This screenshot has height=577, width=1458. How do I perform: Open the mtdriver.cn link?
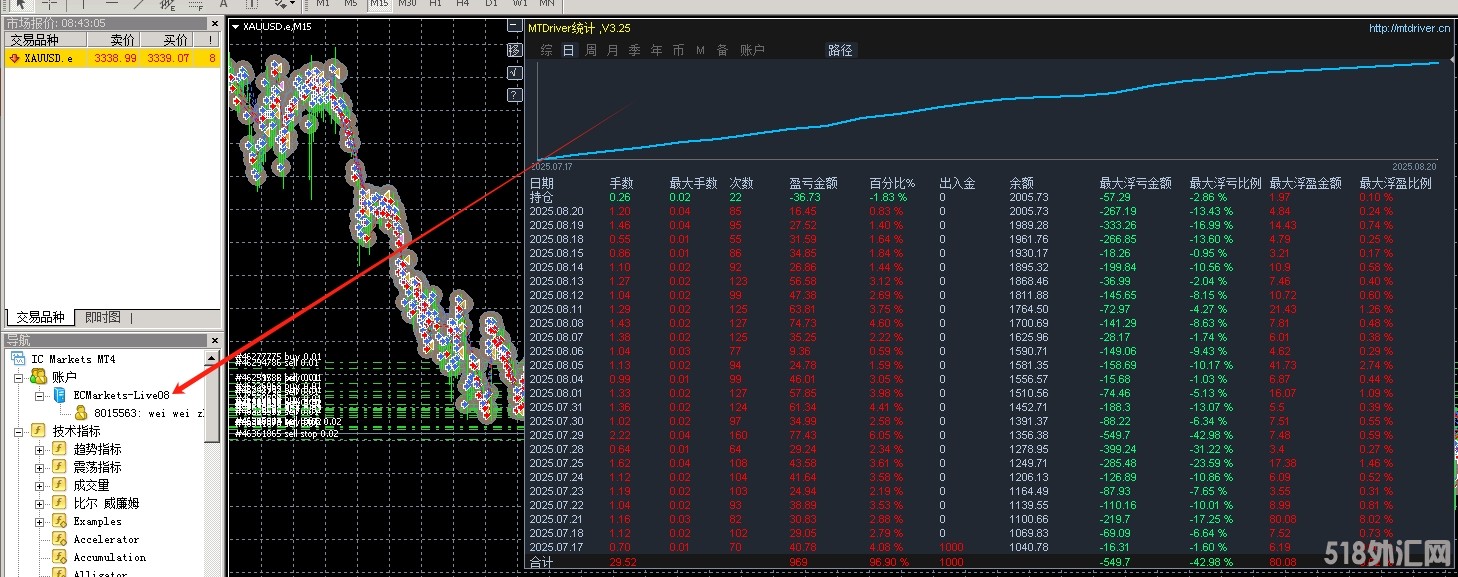pos(1409,28)
